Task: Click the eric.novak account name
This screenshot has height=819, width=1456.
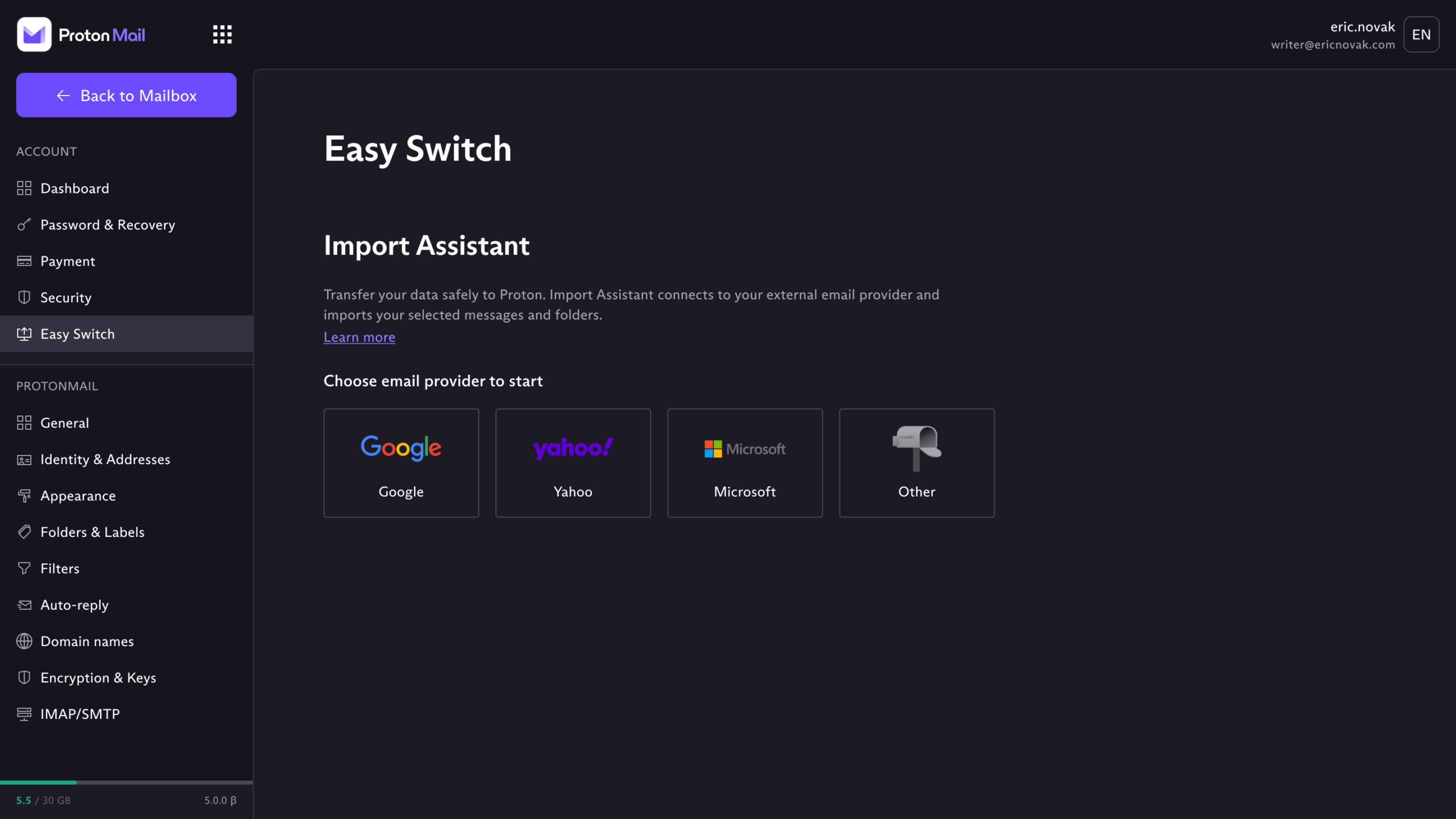Action: 1362,27
